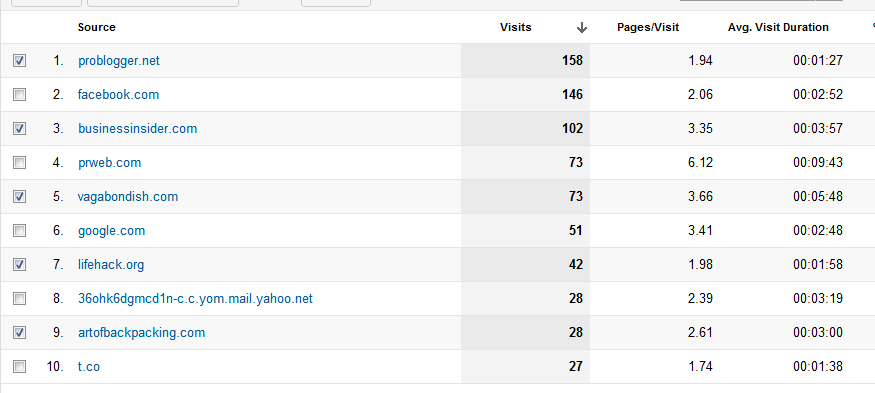Image resolution: width=875 pixels, height=393 pixels.
Task: Sort by the Source column header
Action: (x=97, y=27)
